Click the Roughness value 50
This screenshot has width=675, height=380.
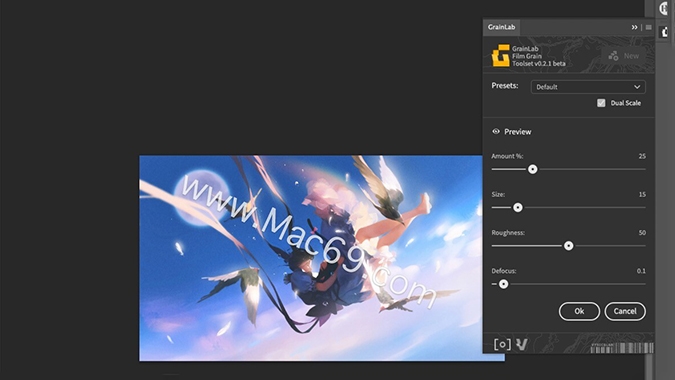click(642, 233)
